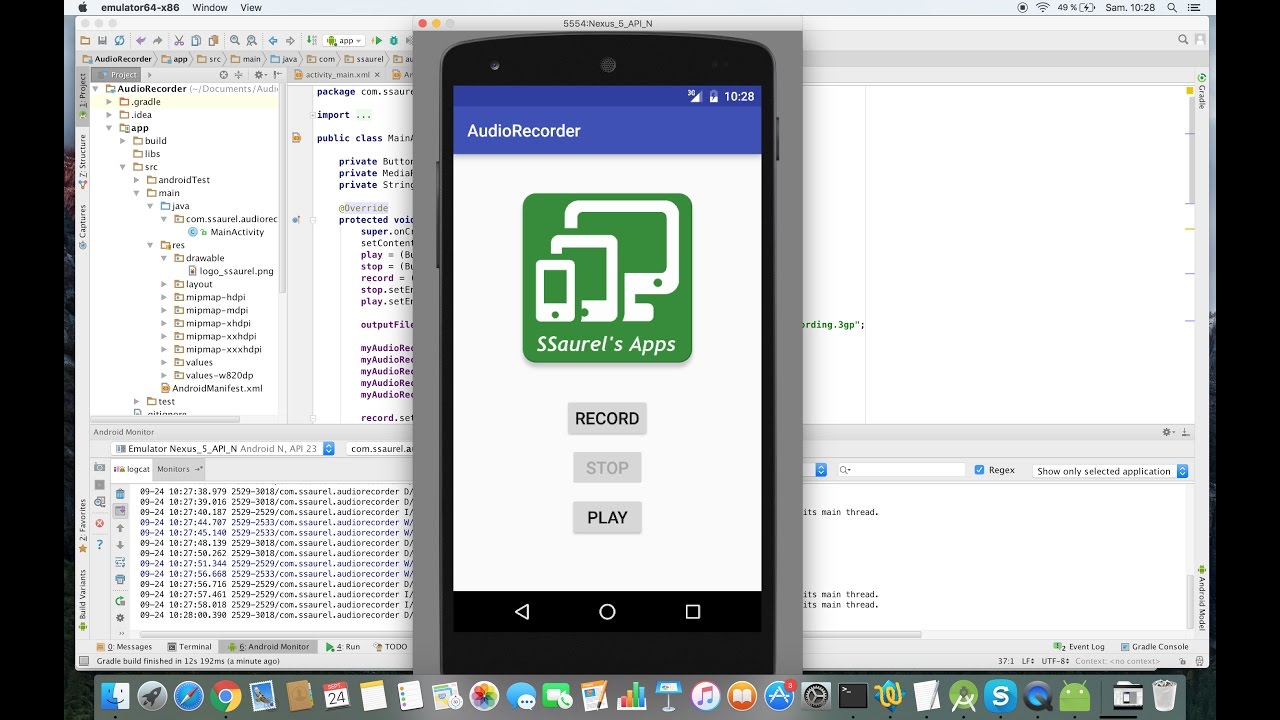
Task: Tap the emulator Back navigation button
Action: click(522, 612)
